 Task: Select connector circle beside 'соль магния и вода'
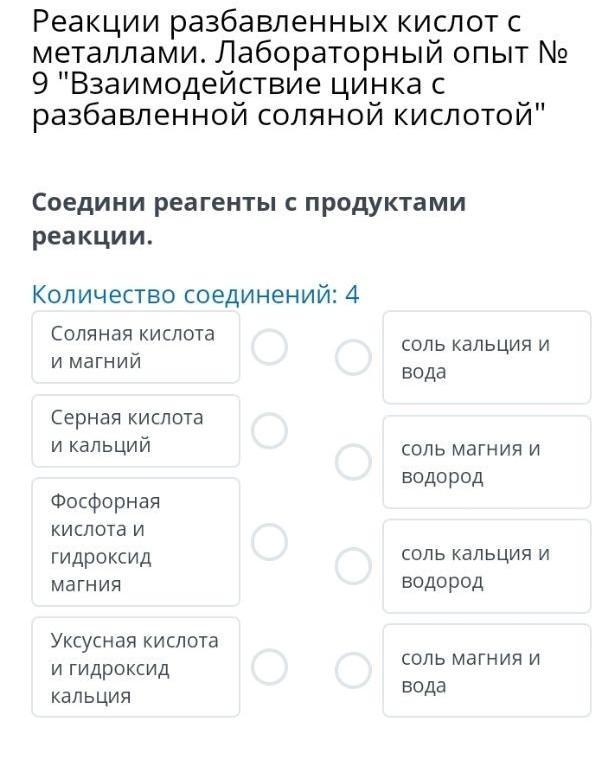[353, 671]
